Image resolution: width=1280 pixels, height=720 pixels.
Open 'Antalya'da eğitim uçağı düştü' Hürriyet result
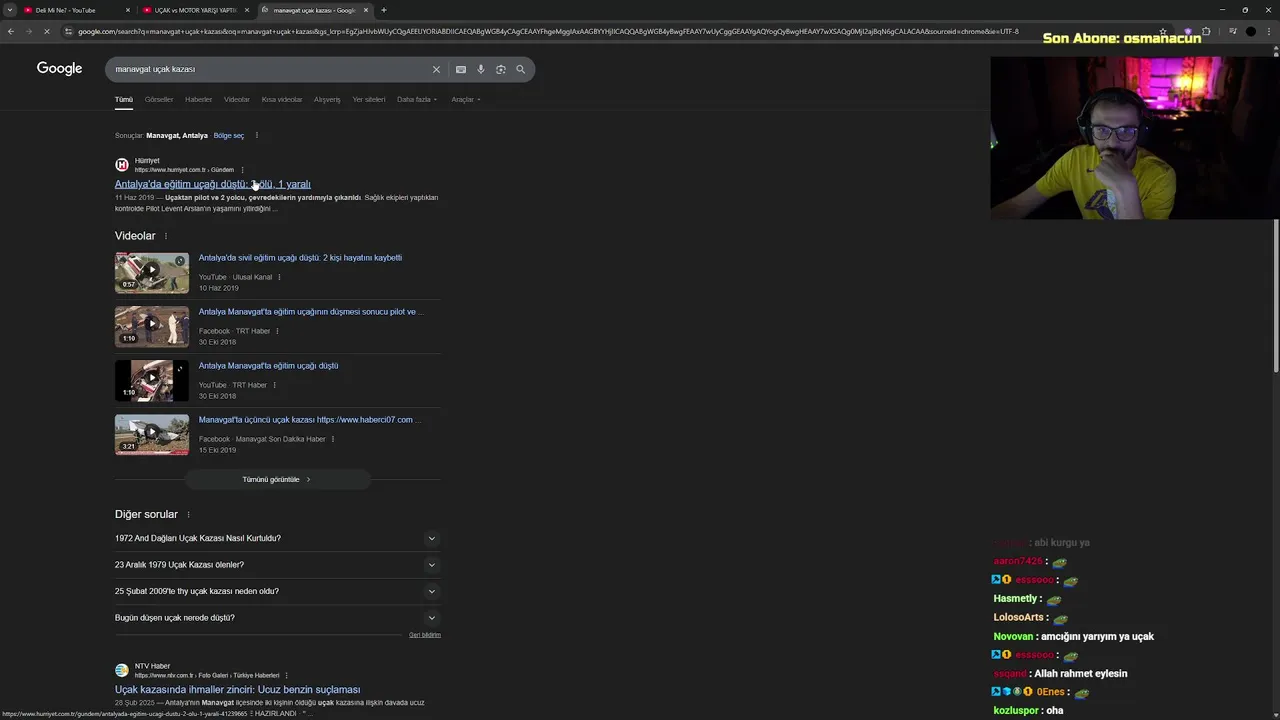pos(212,184)
